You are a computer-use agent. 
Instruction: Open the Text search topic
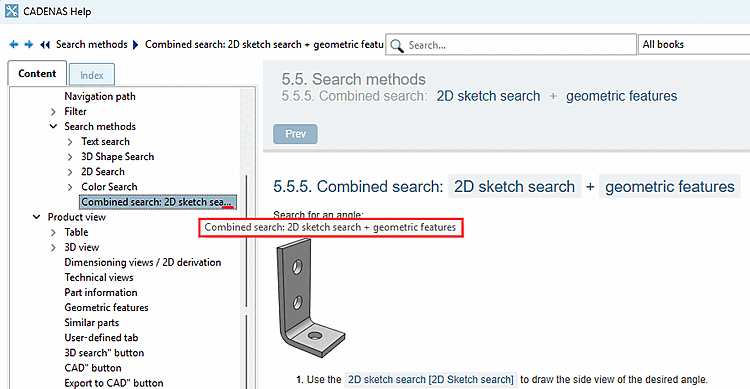[105, 142]
